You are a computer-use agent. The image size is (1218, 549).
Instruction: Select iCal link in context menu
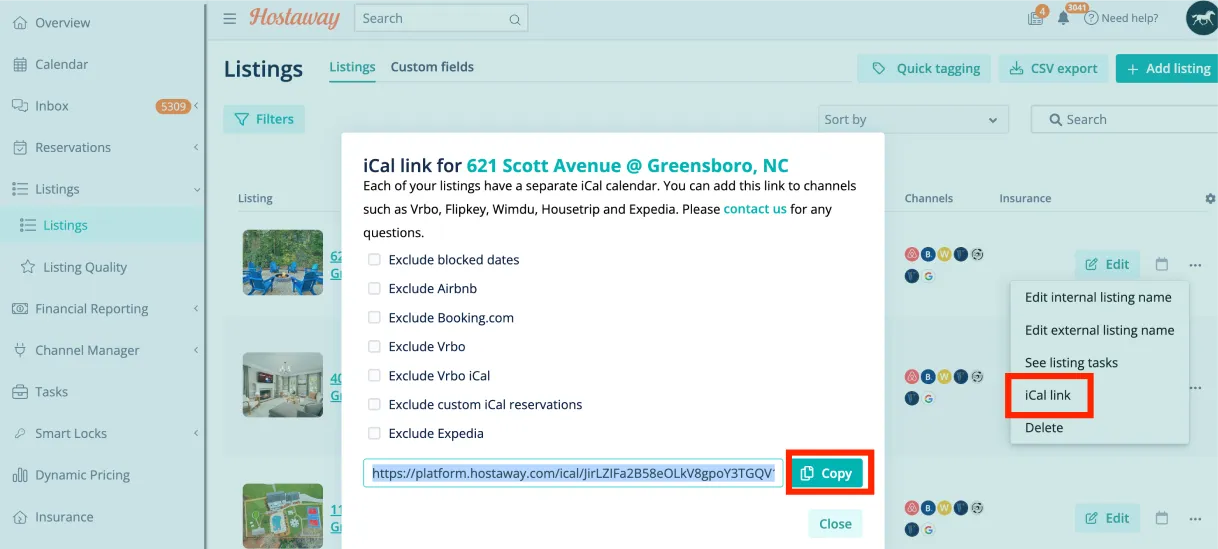pos(1048,395)
